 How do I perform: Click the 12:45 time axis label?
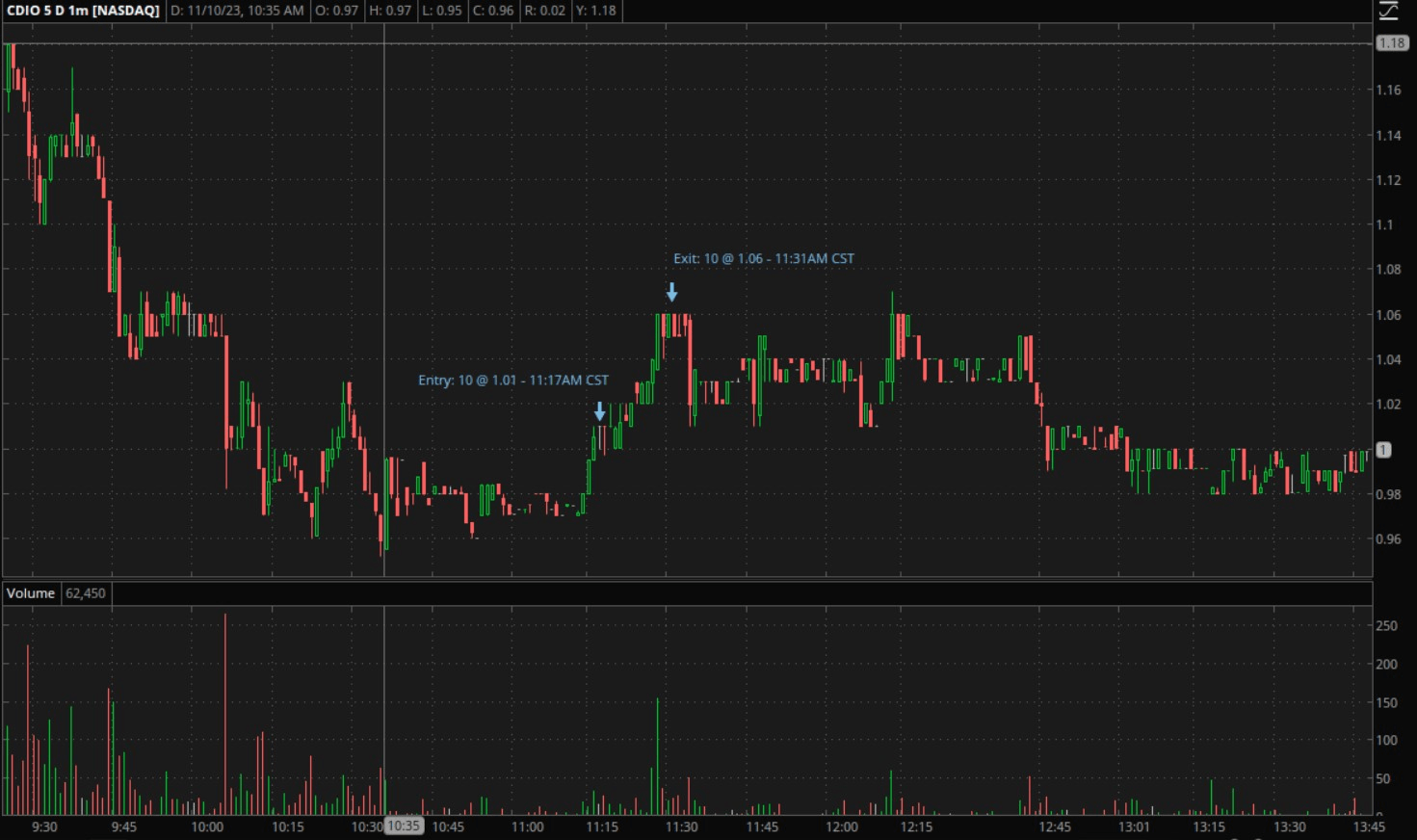click(1055, 827)
